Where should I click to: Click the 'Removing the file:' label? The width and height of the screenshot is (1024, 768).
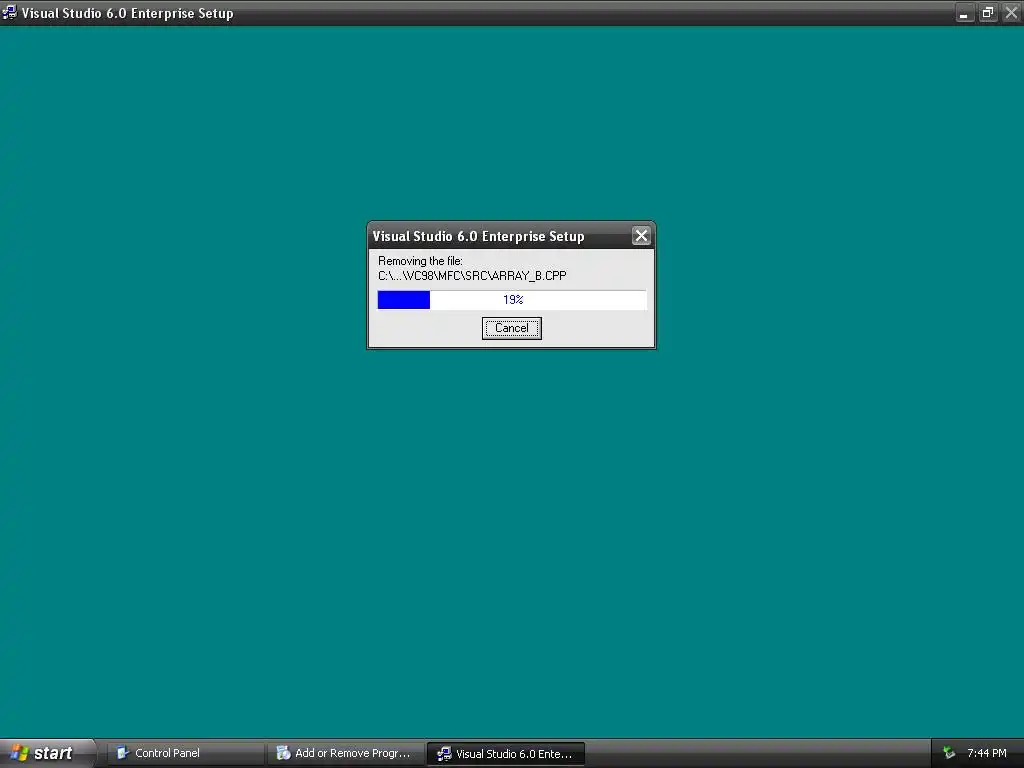pyautogui.click(x=420, y=261)
